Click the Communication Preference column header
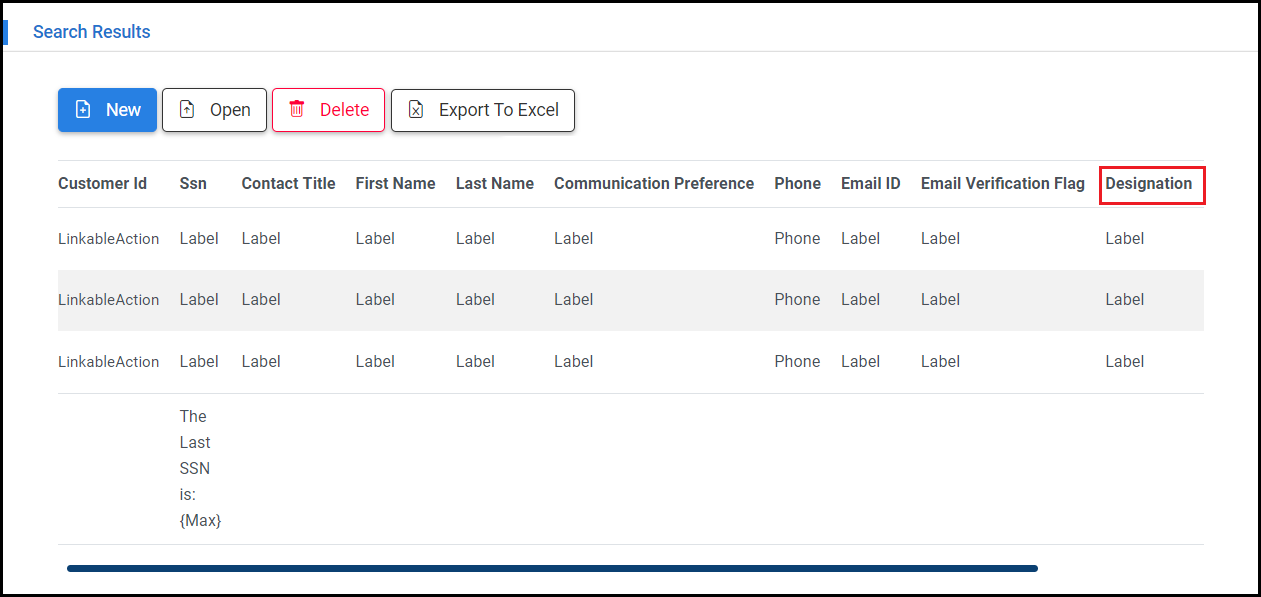 pos(653,184)
